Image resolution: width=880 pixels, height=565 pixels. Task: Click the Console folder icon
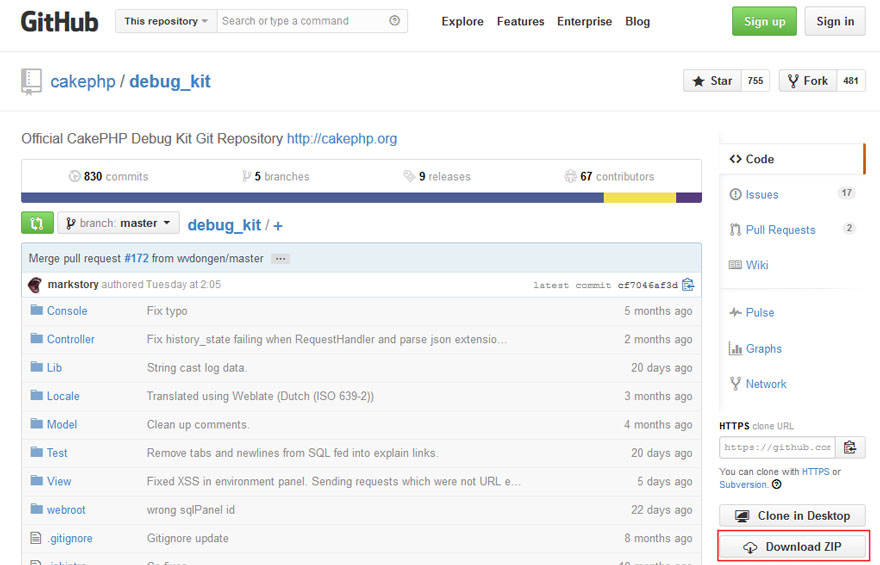point(36,310)
